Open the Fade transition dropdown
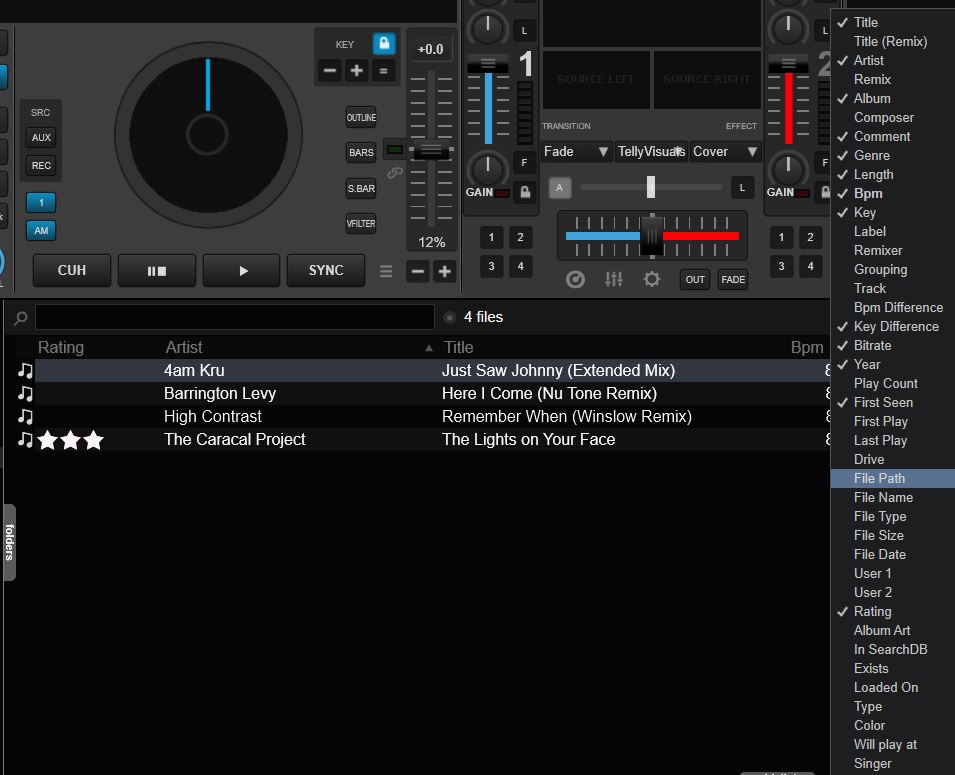The width and height of the screenshot is (955, 775). click(576, 151)
